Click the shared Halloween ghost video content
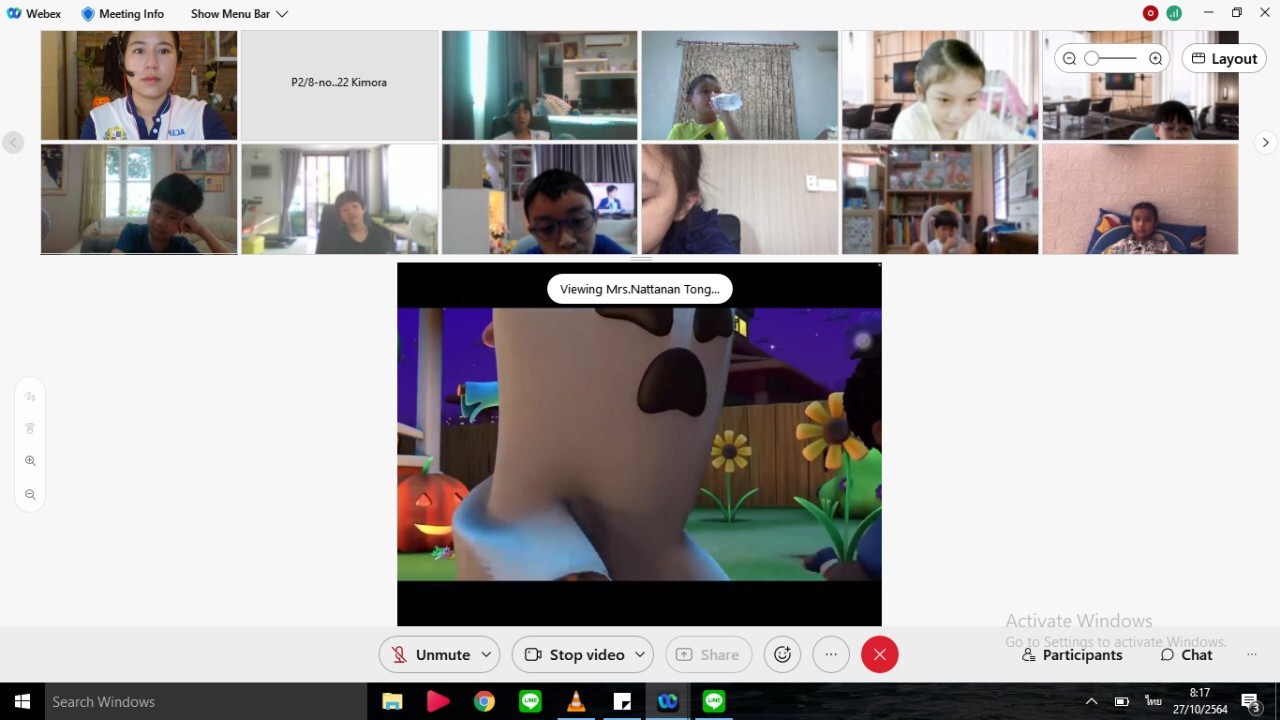This screenshot has width=1280, height=720. pyautogui.click(x=639, y=444)
